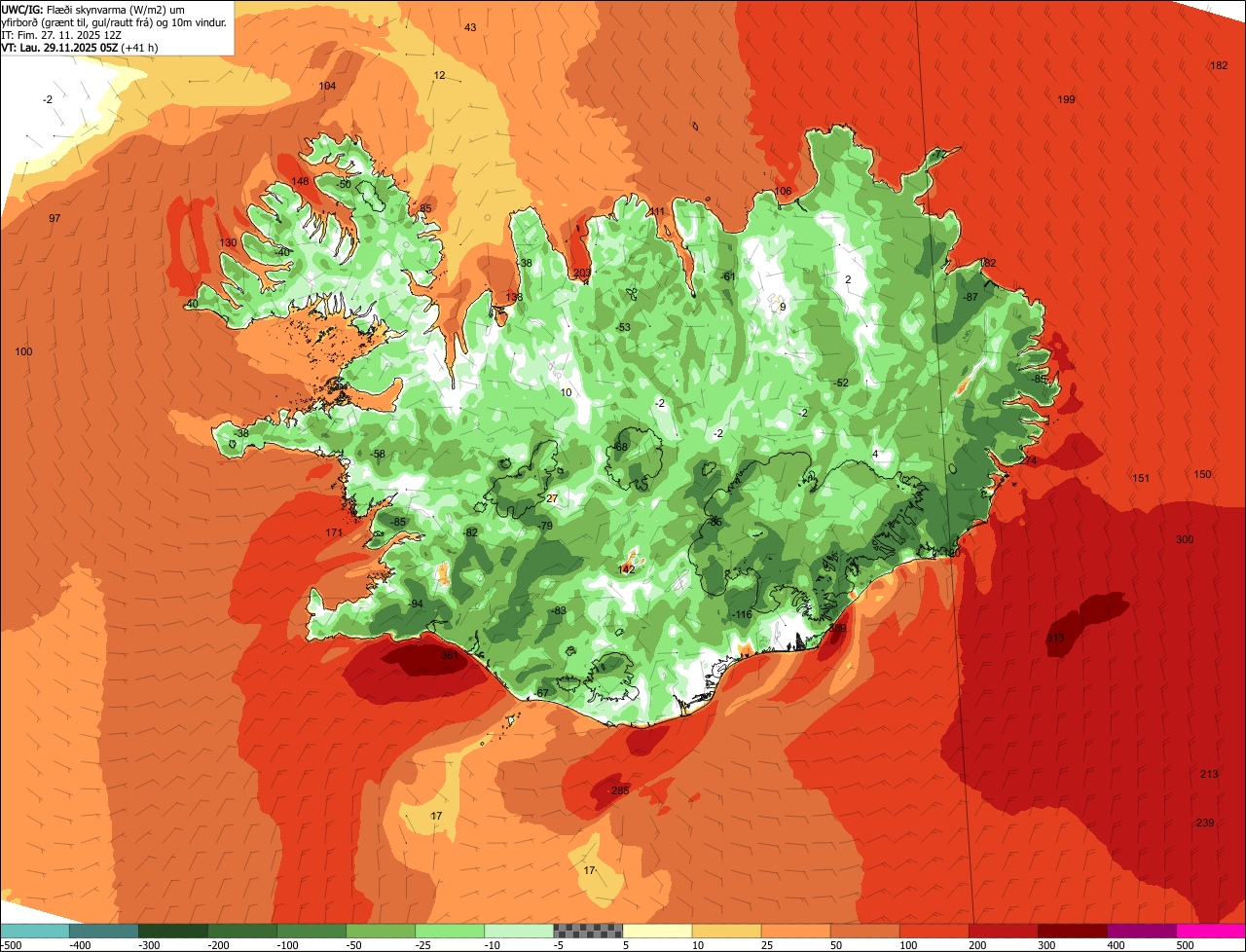Click the legend swatch between -500 and -400
The width and height of the screenshot is (1246, 952).
[x=35, y=931]
